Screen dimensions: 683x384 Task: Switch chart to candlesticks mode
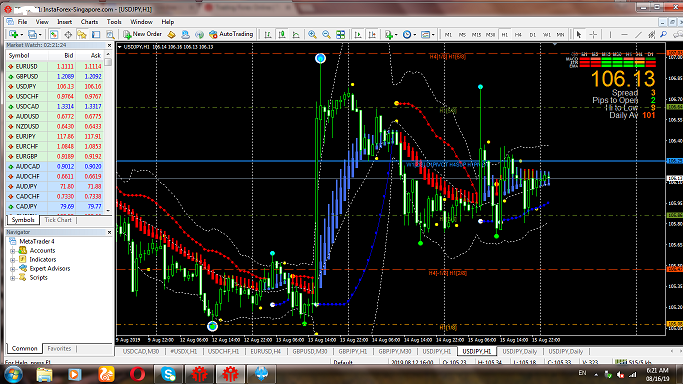point(282,34)
